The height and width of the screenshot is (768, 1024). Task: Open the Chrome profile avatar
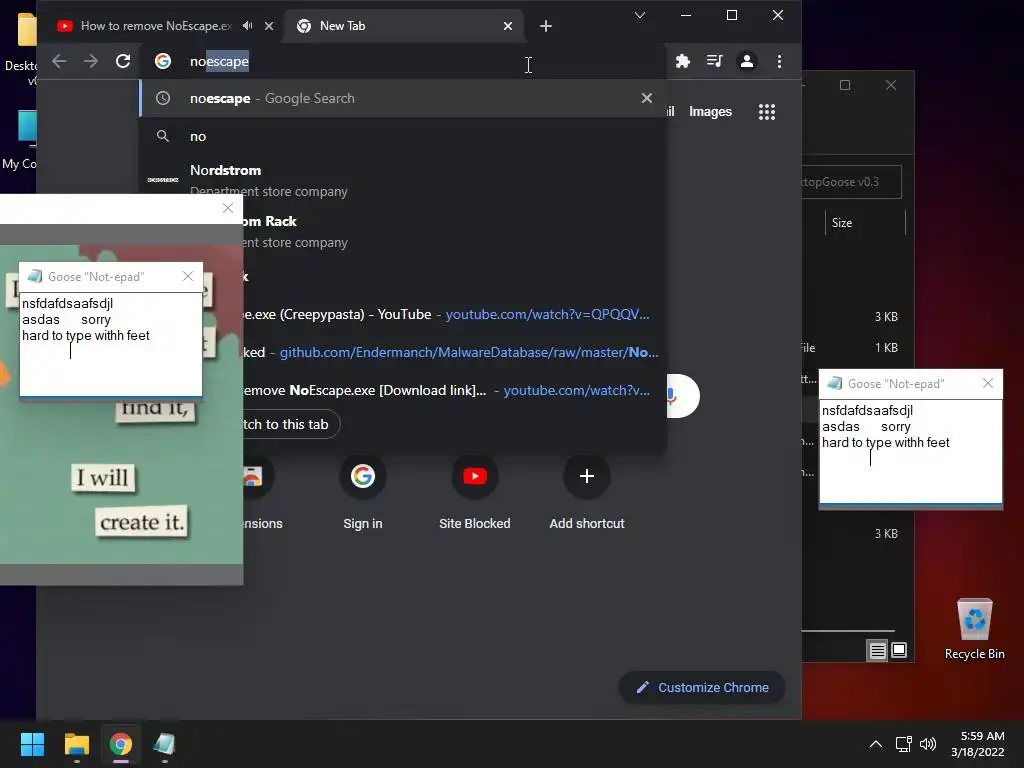pyautogui.click(x=746, y=61)
